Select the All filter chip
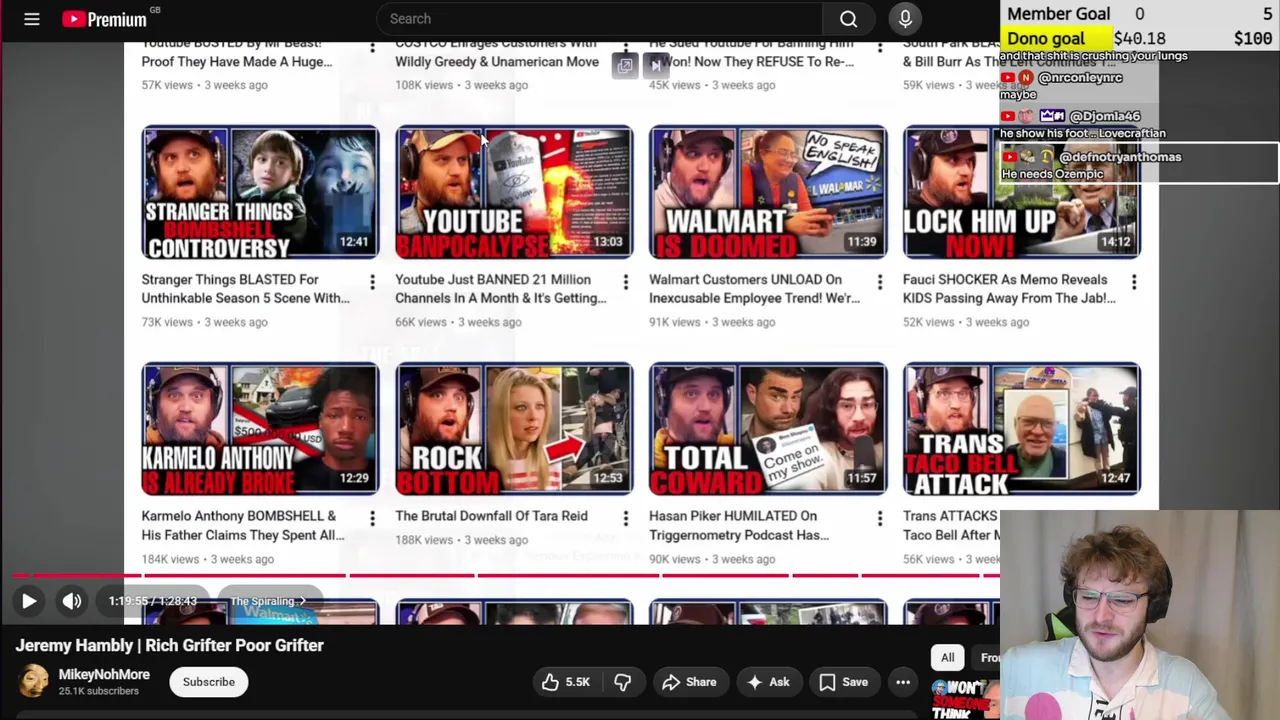 tap(947, 657)
